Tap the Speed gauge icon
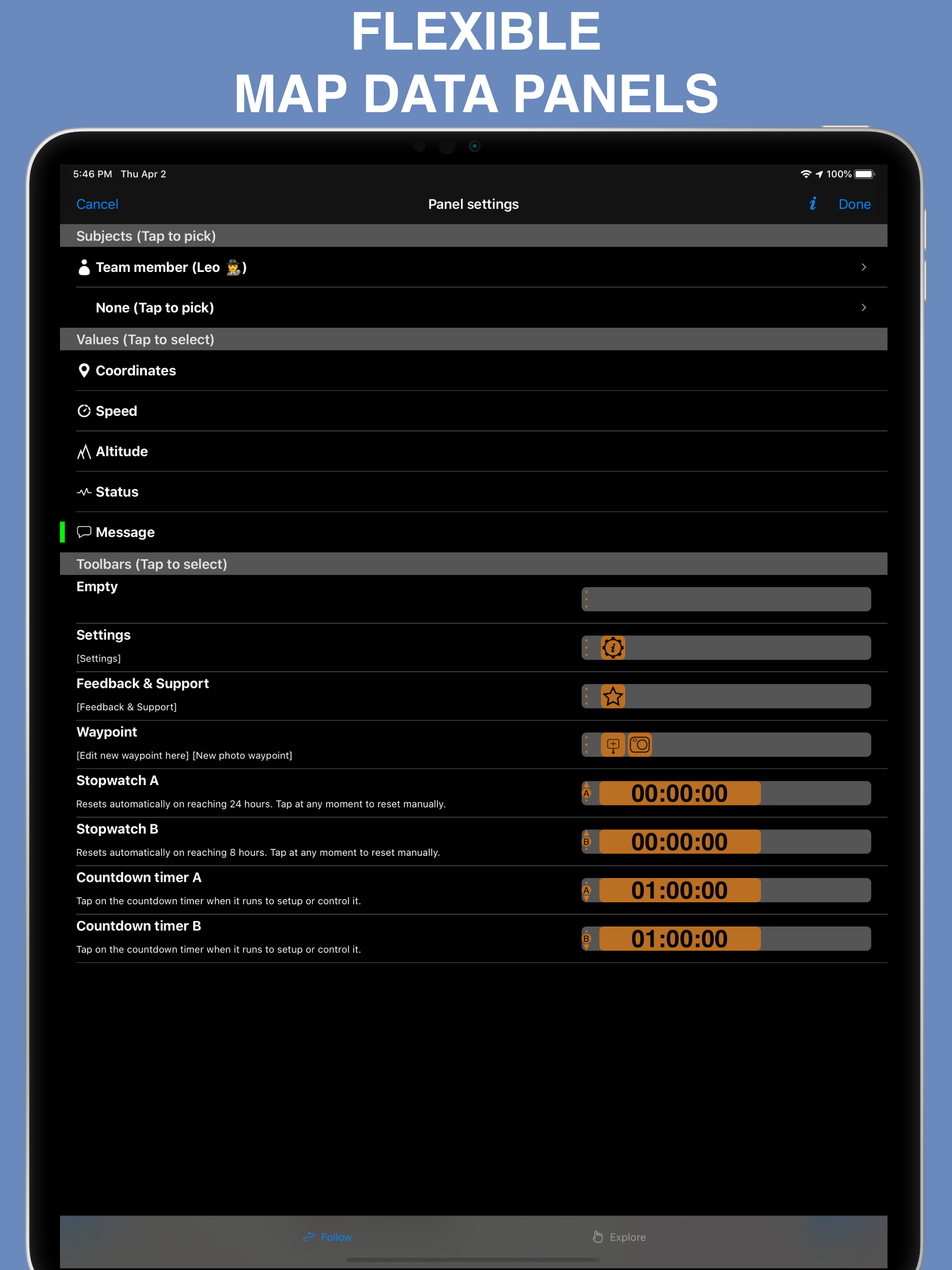The width and height of the screenshot is (952, 1270). pos(84,411)
